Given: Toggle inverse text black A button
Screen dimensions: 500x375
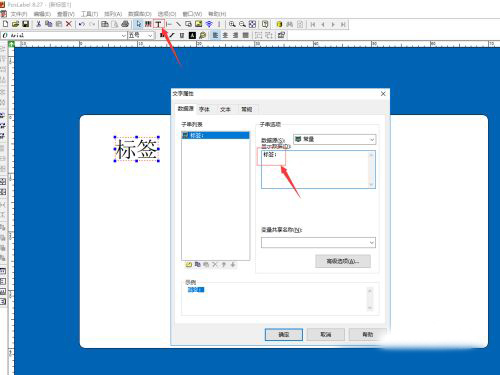Looking at the screenshot, I should pyautogui.click(x=192, y=35).
